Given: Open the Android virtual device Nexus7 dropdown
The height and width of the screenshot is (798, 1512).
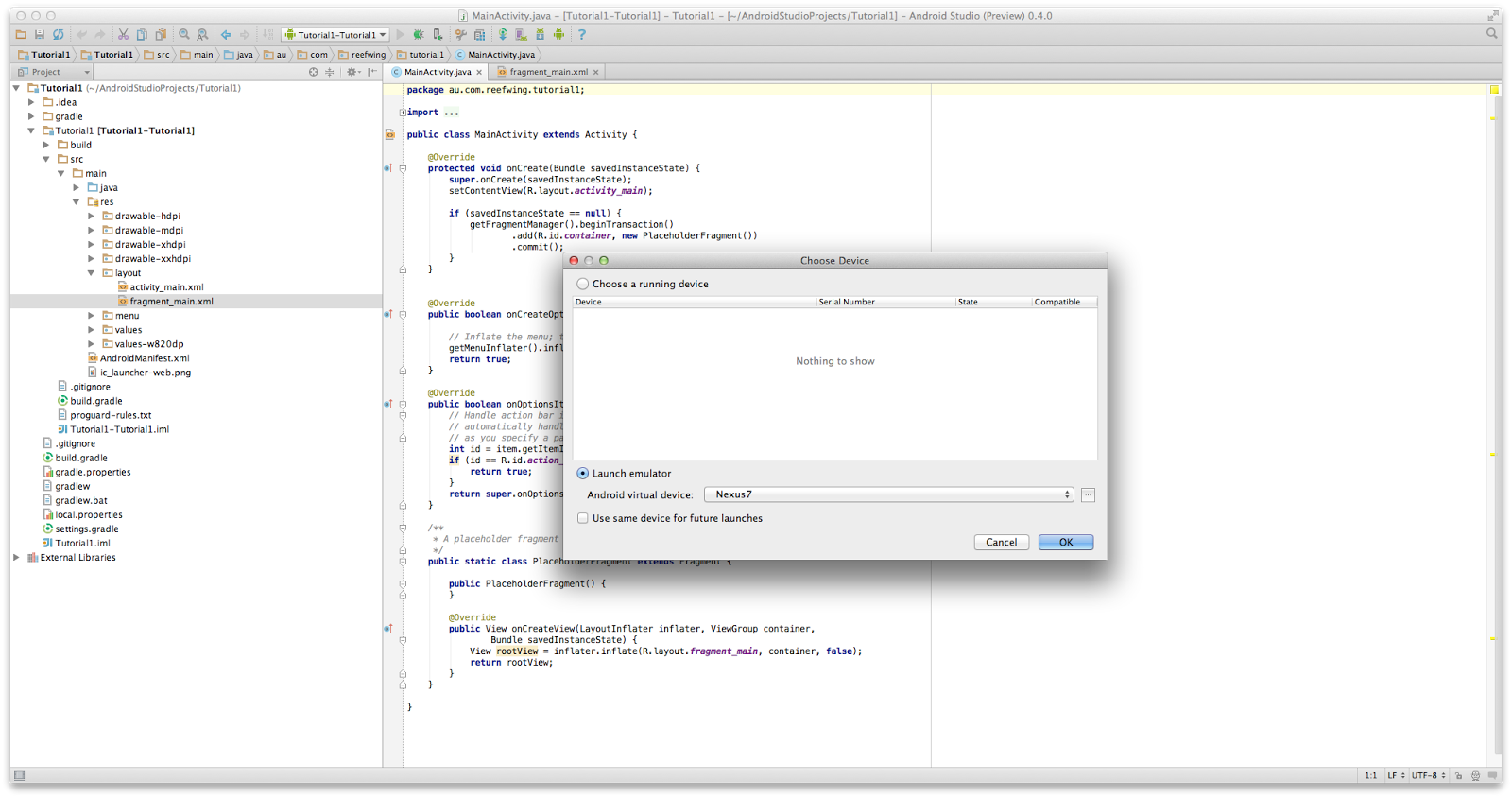Looking at the screenshot, I should (x=889, y=494).
